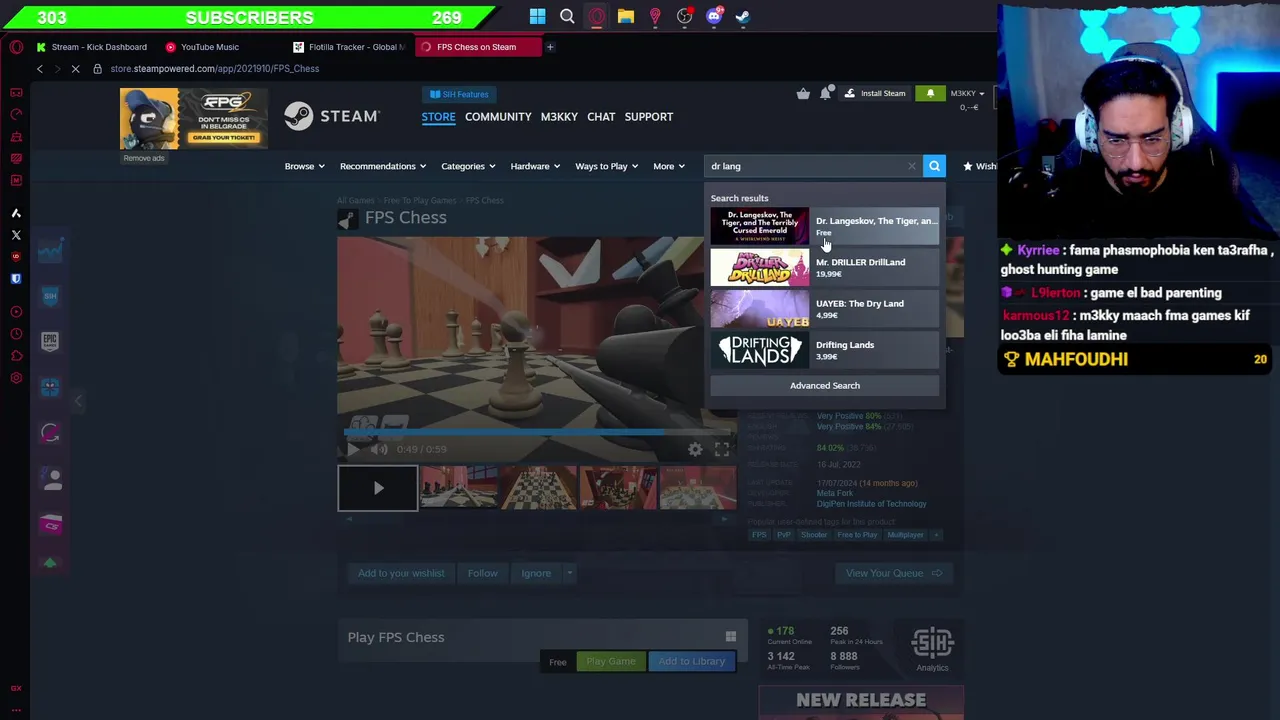Screen dimensions: 1280x720
Task: Open File Explorer from taskbar
Action: 625,16
